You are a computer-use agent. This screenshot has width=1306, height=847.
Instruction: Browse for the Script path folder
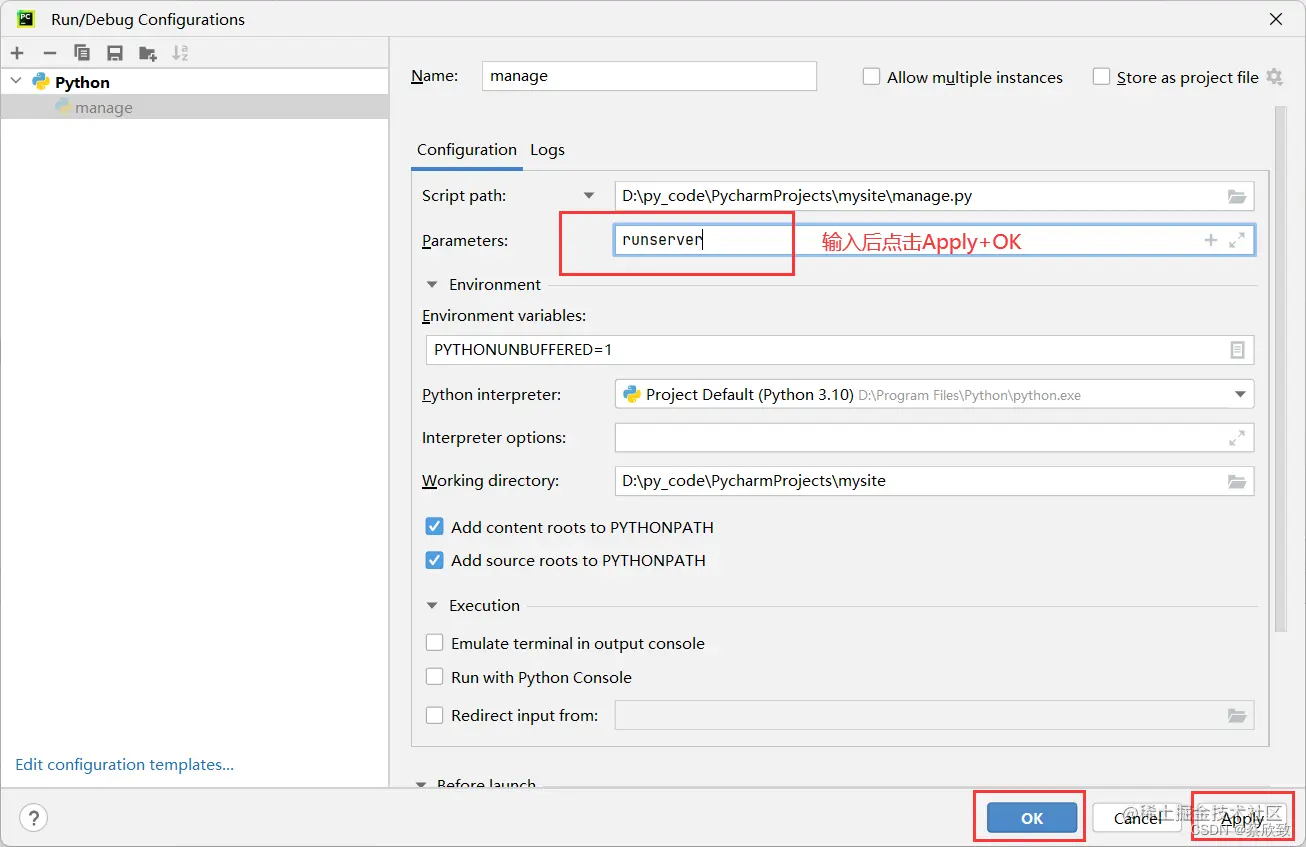[1237, 197]
